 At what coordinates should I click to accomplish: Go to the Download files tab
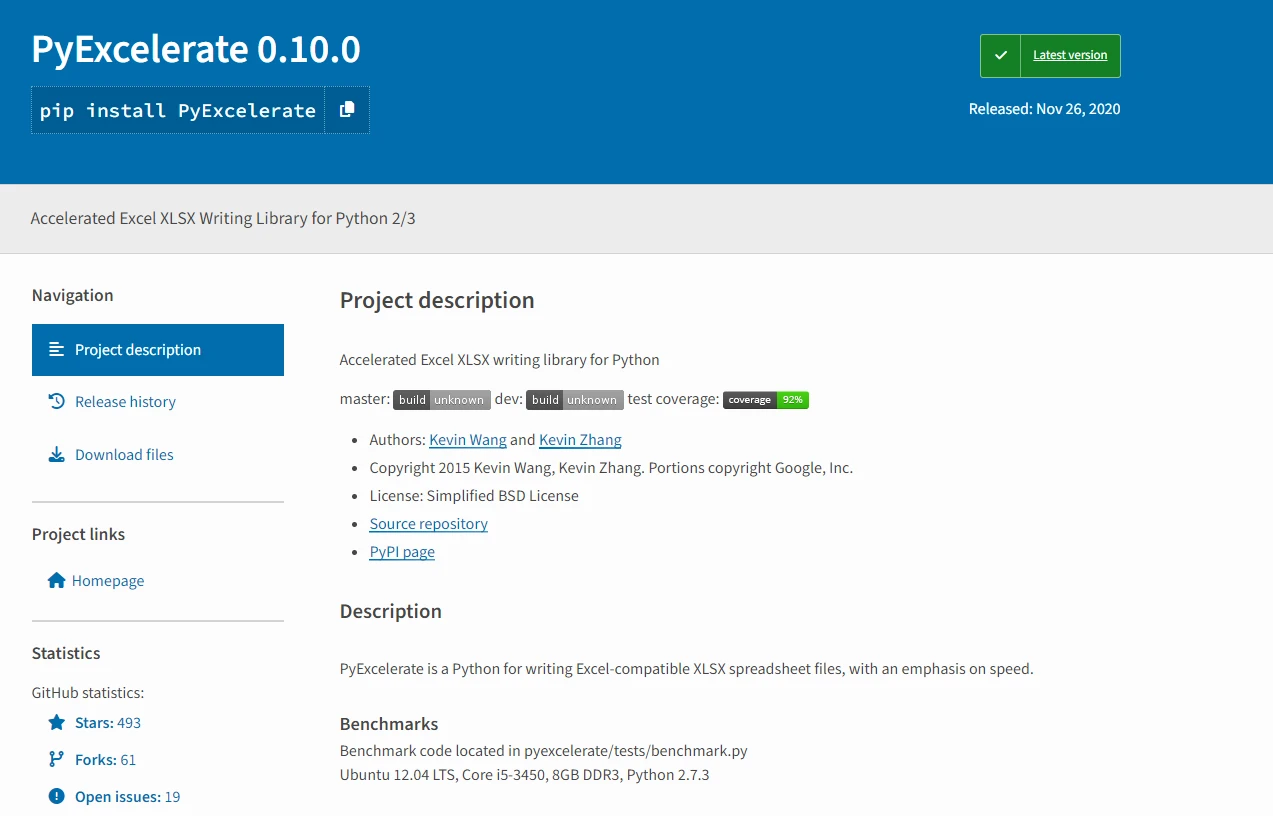pos(124,455)
